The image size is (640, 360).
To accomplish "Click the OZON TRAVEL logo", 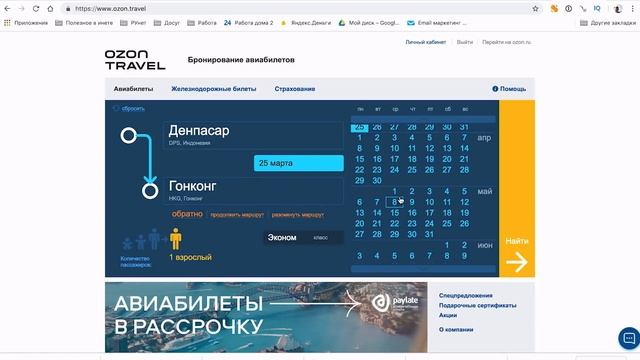I will (135, 60).
